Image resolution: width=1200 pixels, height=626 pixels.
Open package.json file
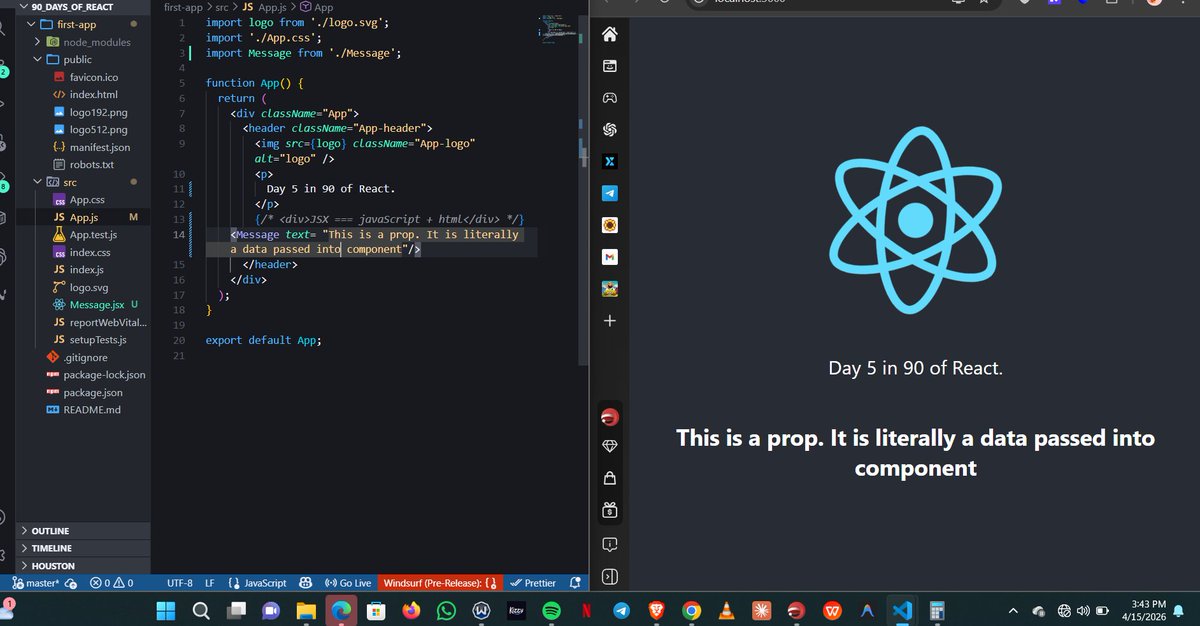click(93, 393)
